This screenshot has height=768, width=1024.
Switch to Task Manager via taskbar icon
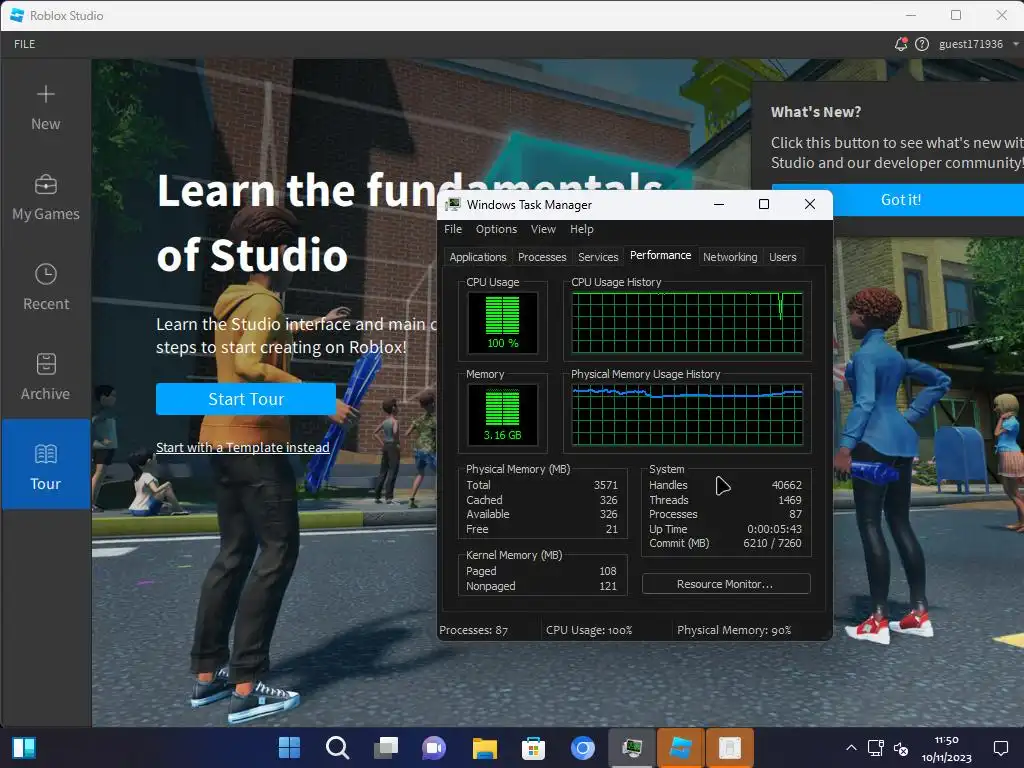tap(632, 747)
